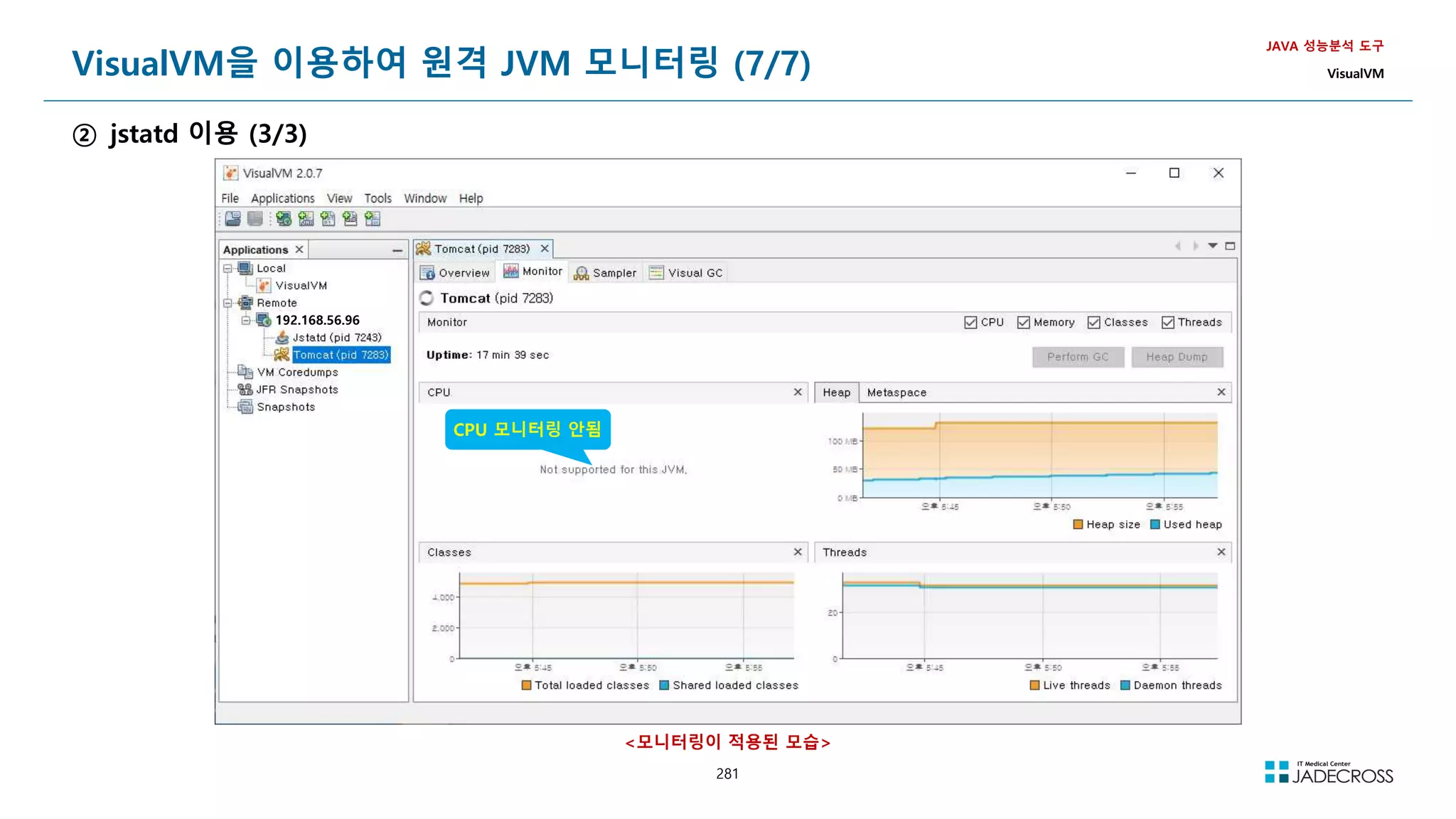The width and height of the screenshot is (1456, 819).
Task: Open the File menu
Action: (230, 198)
